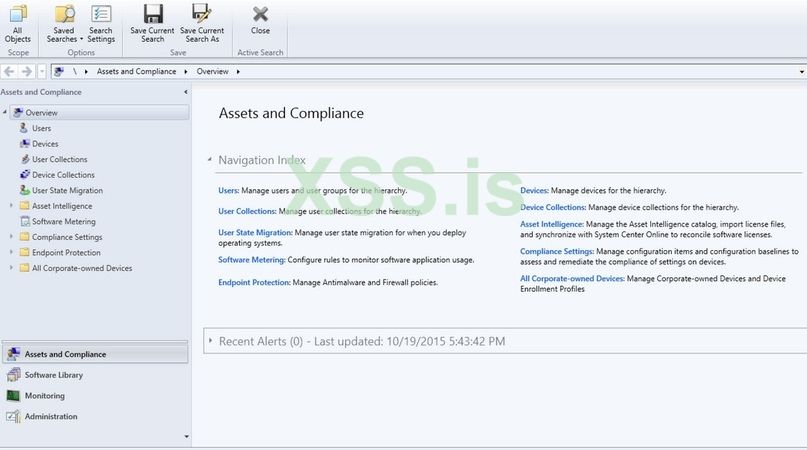Open the navigation history dropdown arrow

tap(42, 72)
